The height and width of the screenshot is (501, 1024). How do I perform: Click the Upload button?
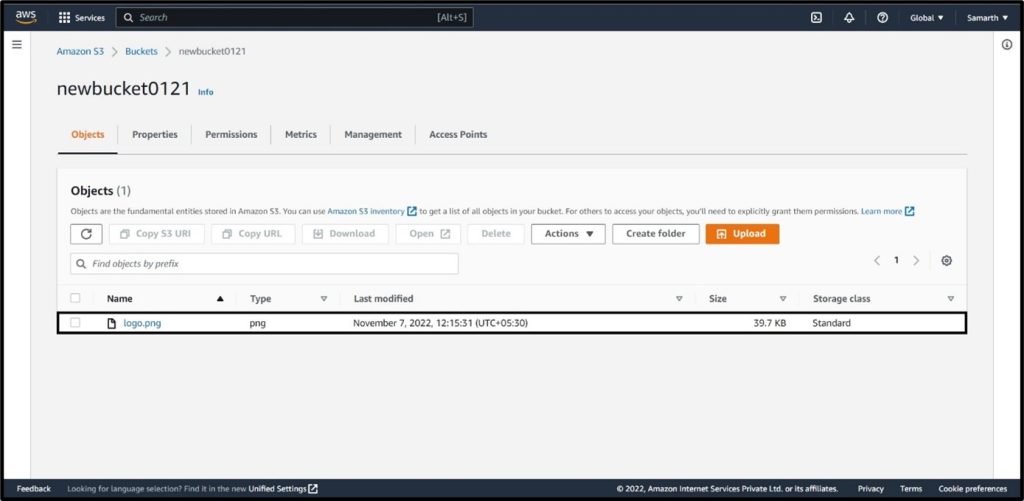(x=743, y=234)
